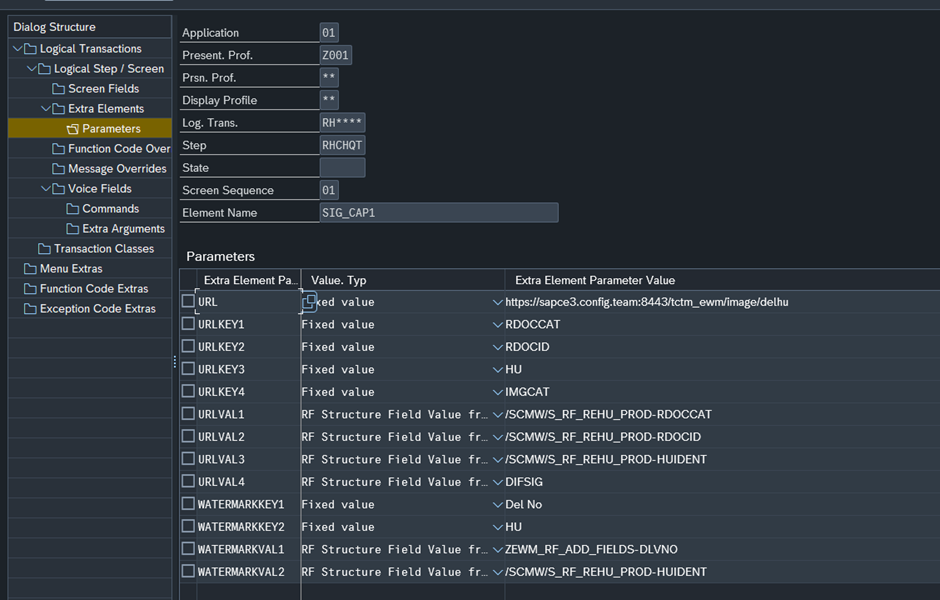Click the Value. Typ column header

point(339,280)
